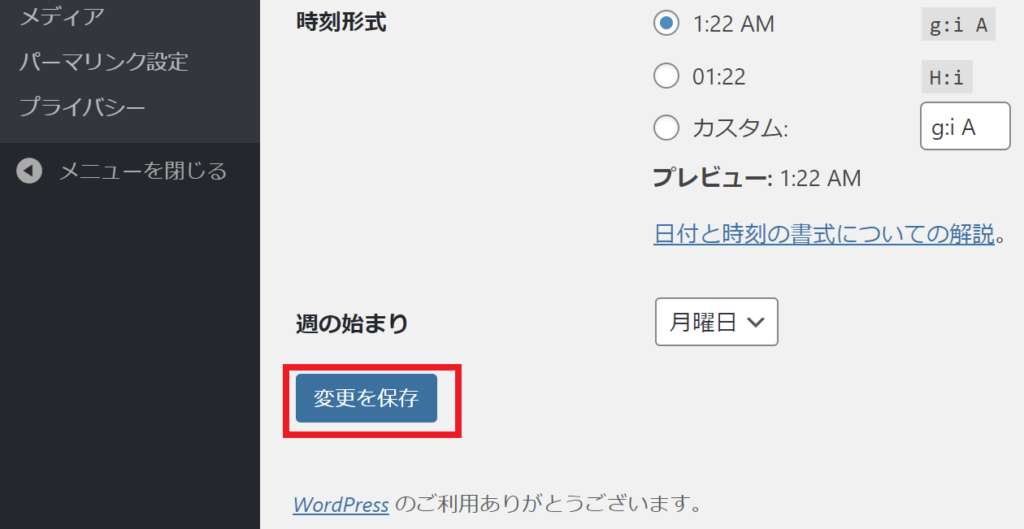The height and width of the screenshot is (529, 1024).
Task: Click the 変更を保存 button
Action: 366,398
